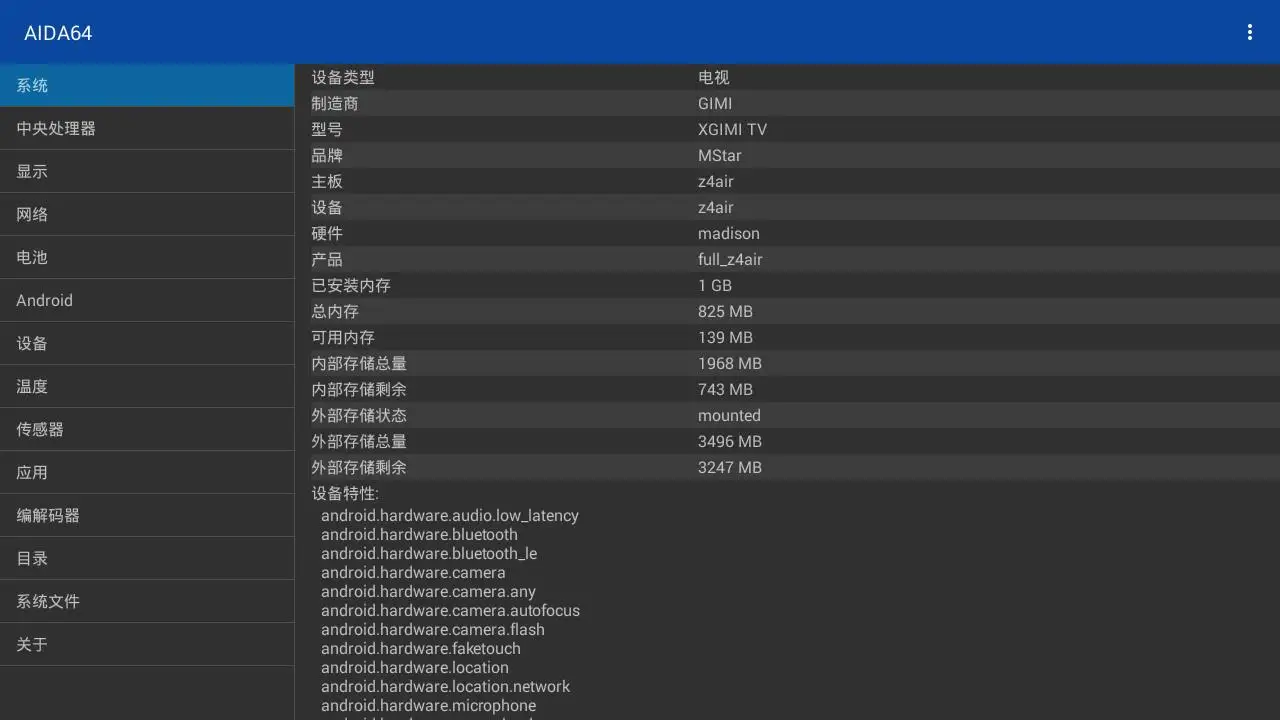Viewport: 1280px width, 720px height.
Task: Select the 设备类型 row label
Action: tap(343, 77)
